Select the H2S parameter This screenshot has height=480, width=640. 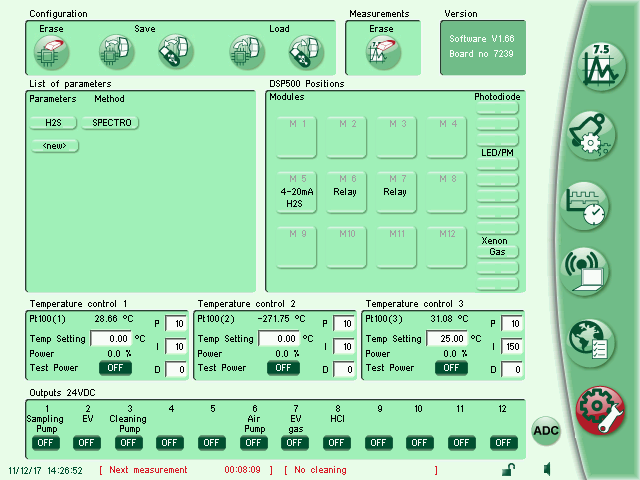pos(53,123)
